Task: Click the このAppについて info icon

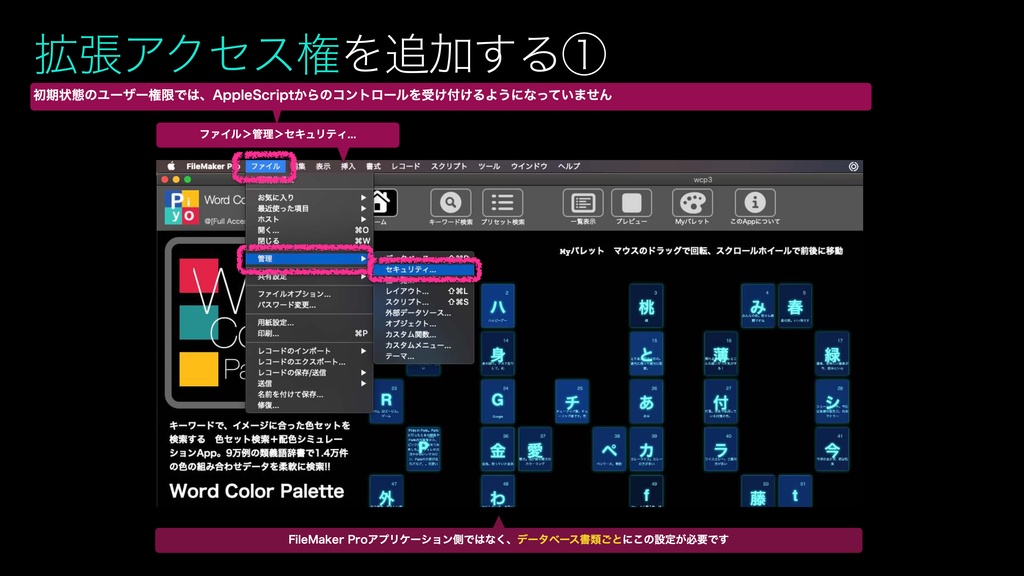Action: (754, 200)
